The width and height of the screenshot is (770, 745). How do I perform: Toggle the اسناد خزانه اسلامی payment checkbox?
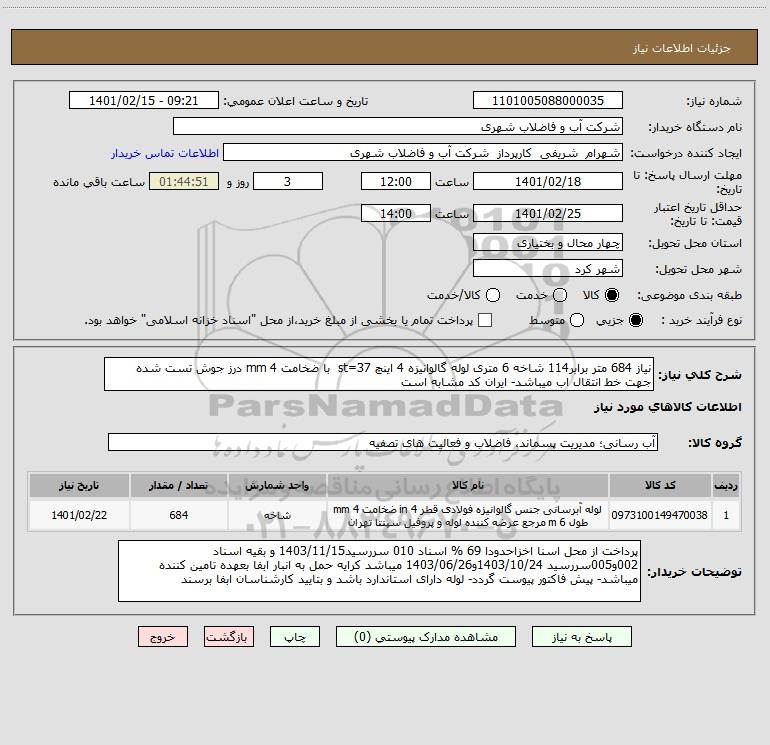tap(485, 320)
